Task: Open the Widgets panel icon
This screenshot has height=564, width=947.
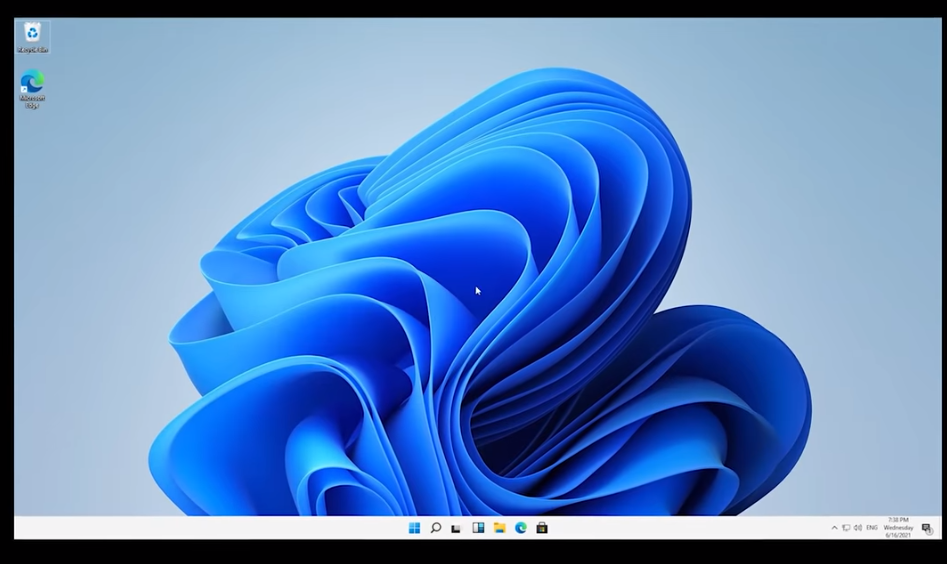Action: [478, 528]
